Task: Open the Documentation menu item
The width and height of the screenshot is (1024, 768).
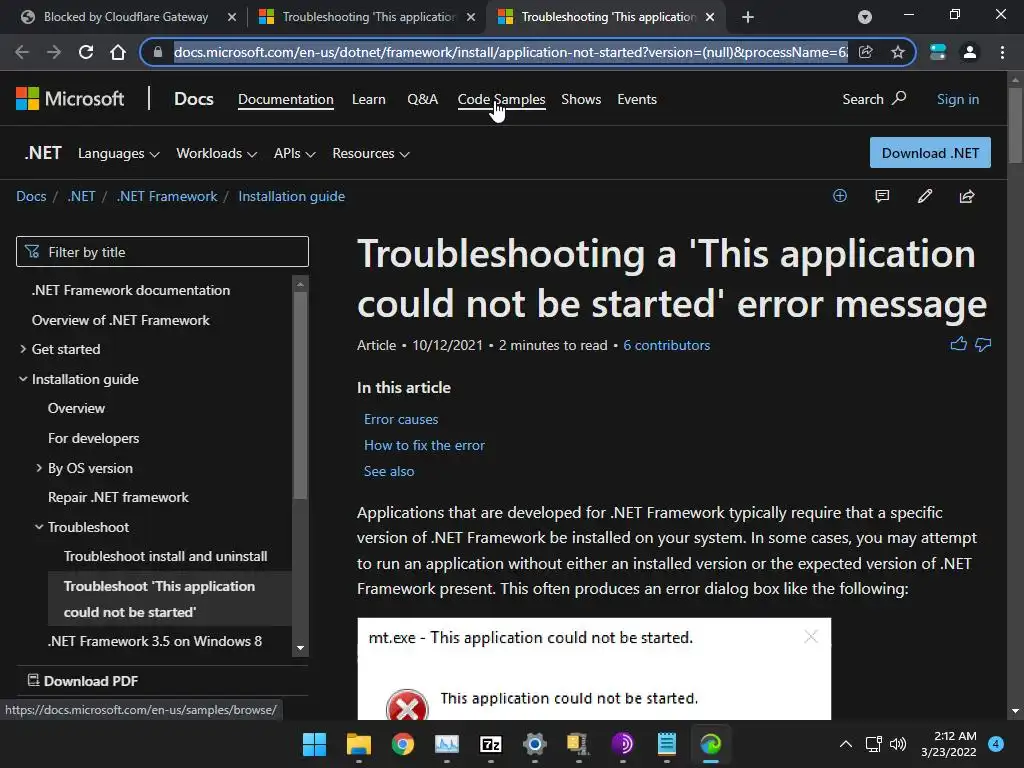Action: click(285, 99)
